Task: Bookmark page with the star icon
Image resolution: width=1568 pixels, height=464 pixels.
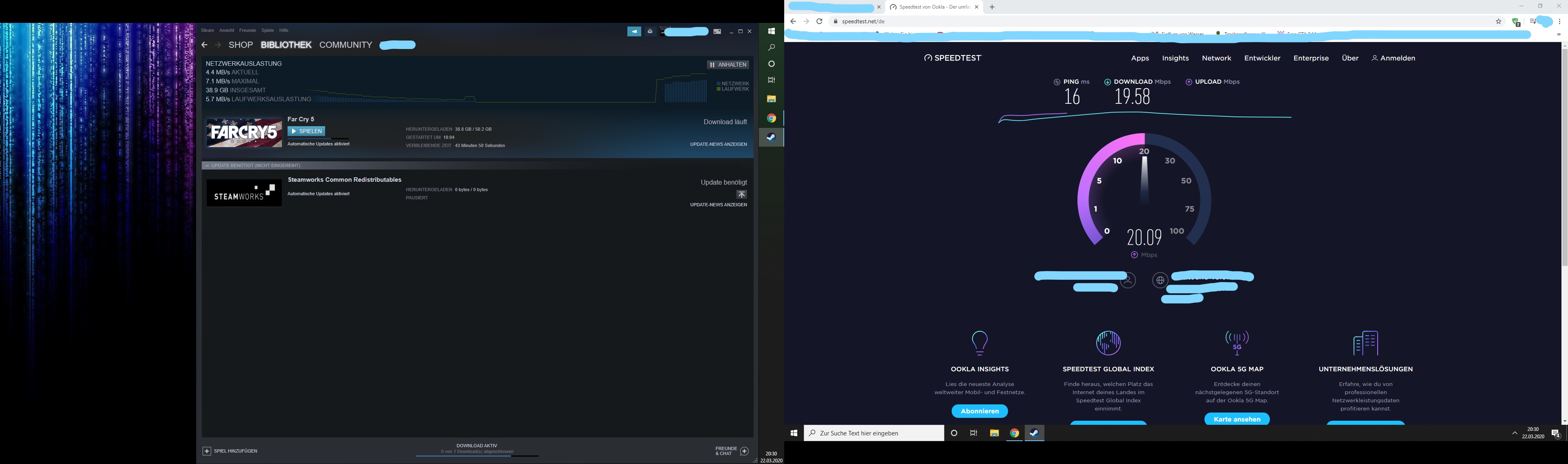Action: click(x=1499, y=21)
